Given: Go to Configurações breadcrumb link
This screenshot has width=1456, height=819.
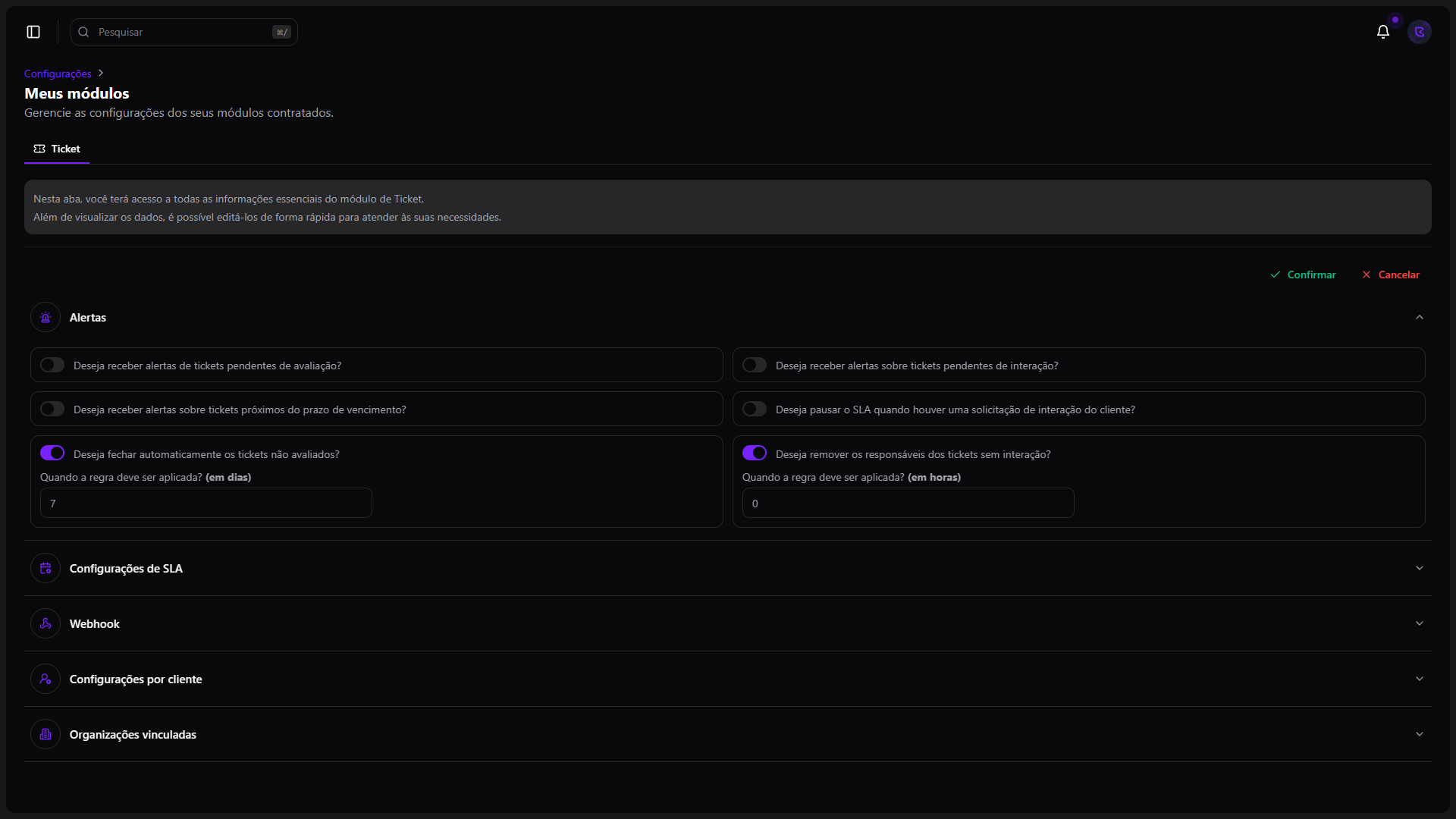Looking at the screenshot, I should click(58, 74).
